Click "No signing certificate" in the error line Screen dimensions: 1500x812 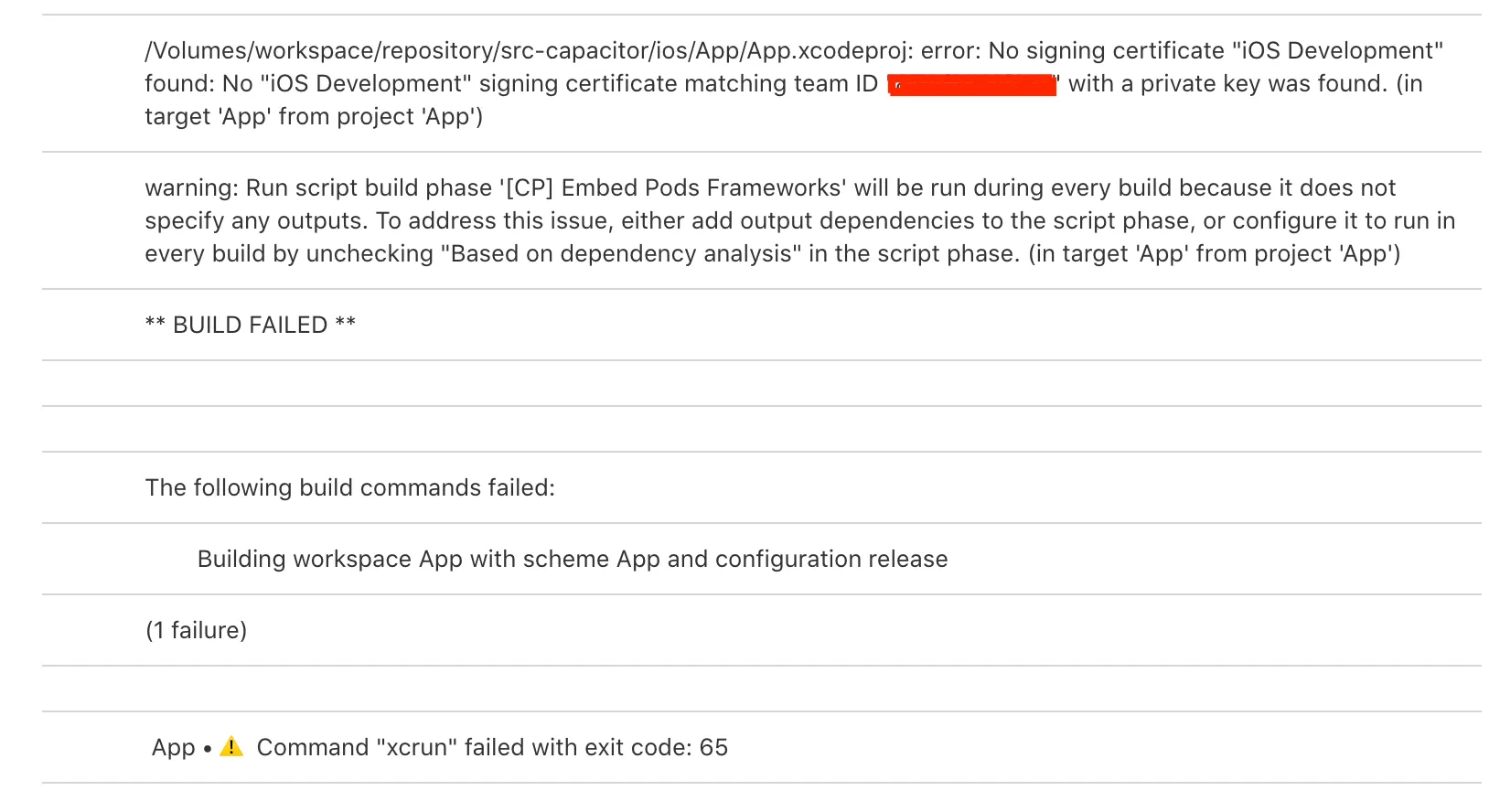(1107, 51)
